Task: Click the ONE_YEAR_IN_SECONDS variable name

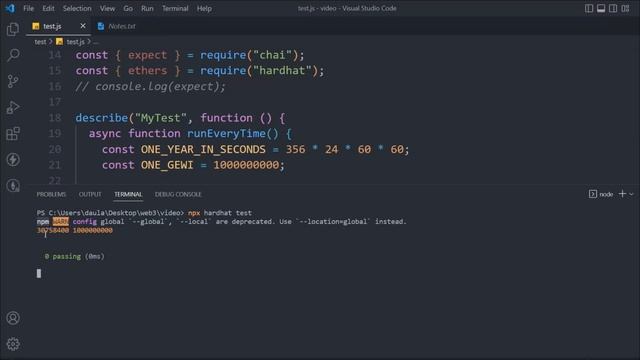Action: (203, 149)
